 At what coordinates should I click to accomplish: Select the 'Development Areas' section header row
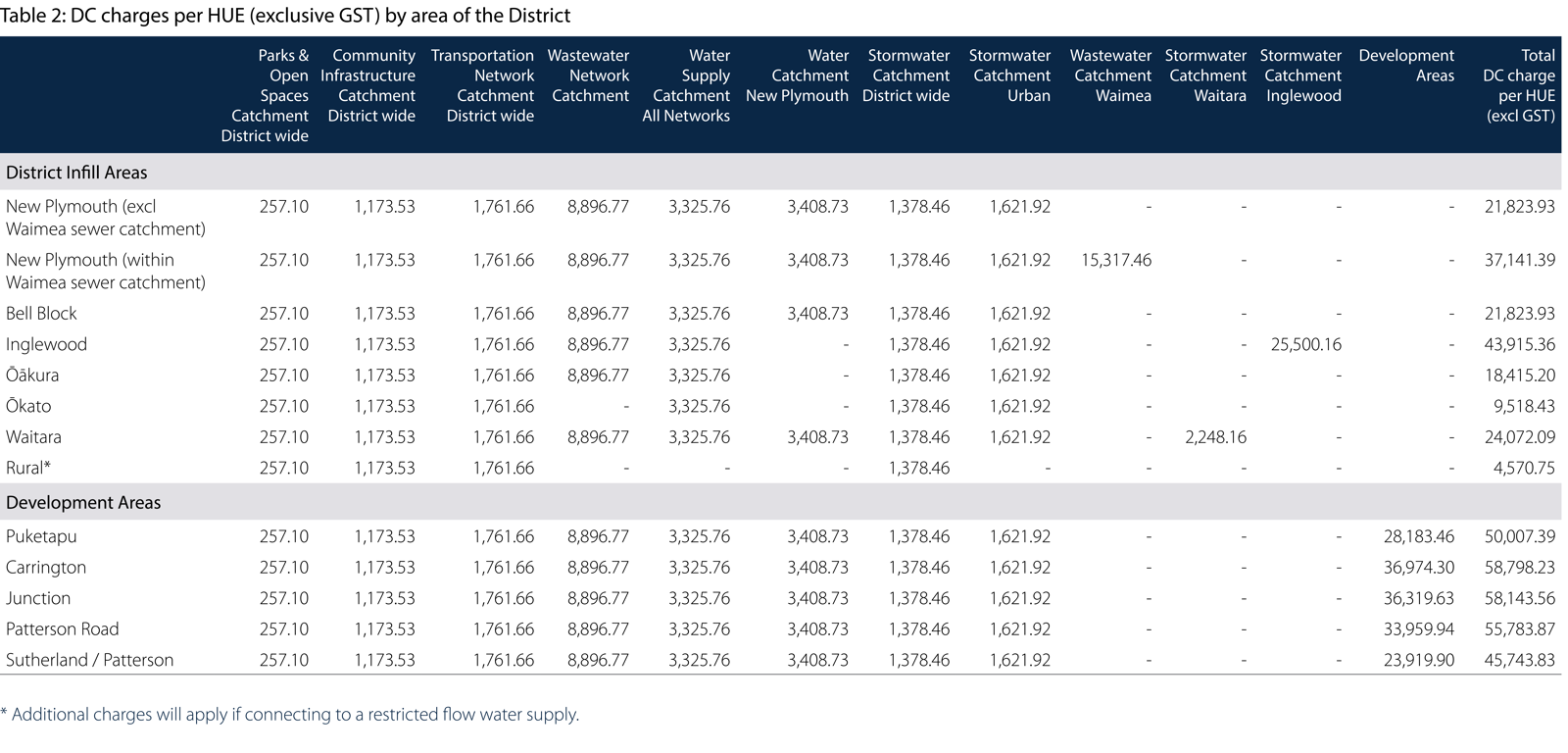(x=83, y=503)
